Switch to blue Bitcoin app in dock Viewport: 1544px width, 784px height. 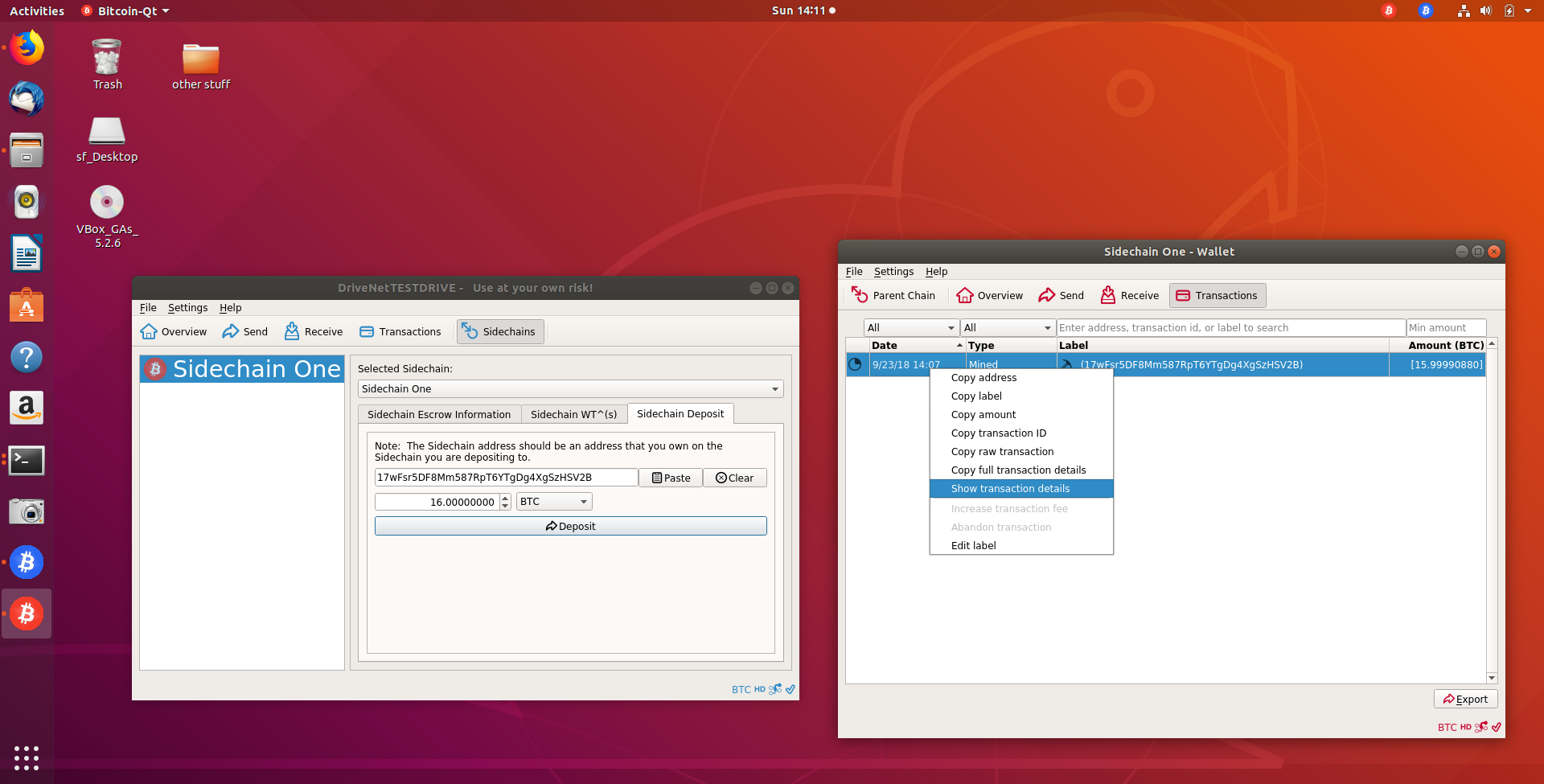27,562
